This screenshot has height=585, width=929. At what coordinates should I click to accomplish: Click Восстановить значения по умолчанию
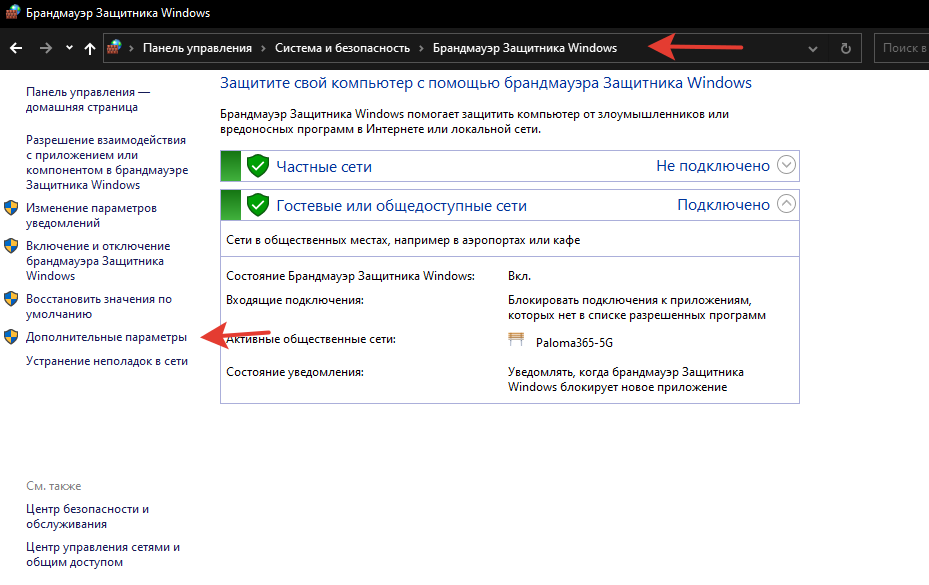coord(98,306)
